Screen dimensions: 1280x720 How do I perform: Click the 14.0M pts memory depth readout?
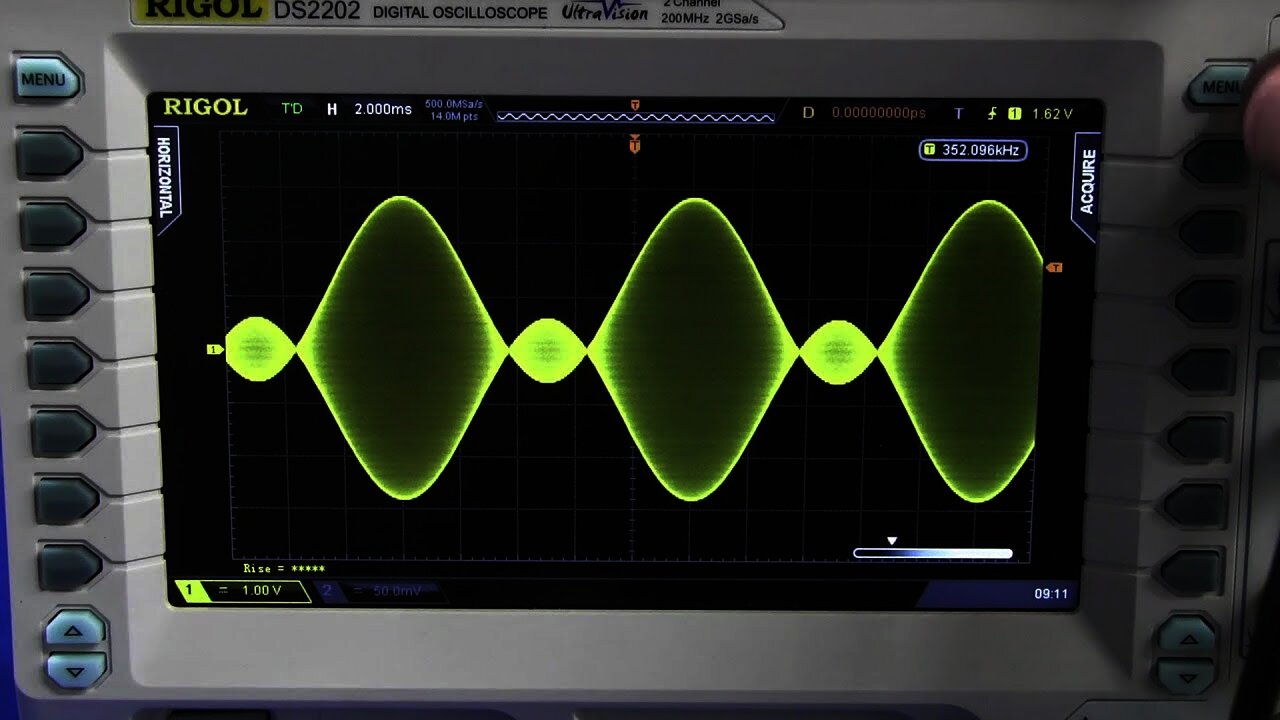pyautogui.click(x=453, y=117)
